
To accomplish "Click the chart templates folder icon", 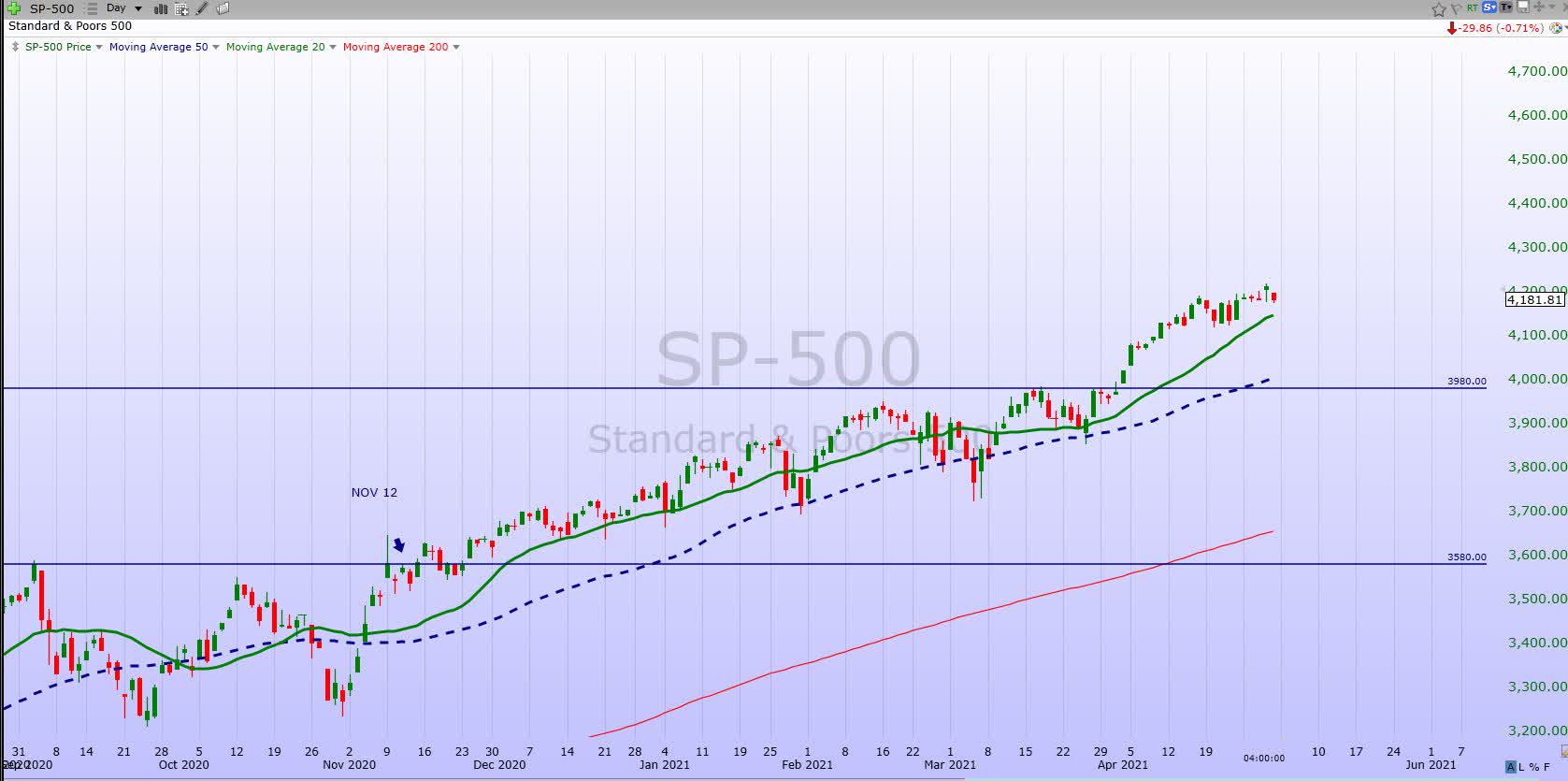I will tap(223, 8).
